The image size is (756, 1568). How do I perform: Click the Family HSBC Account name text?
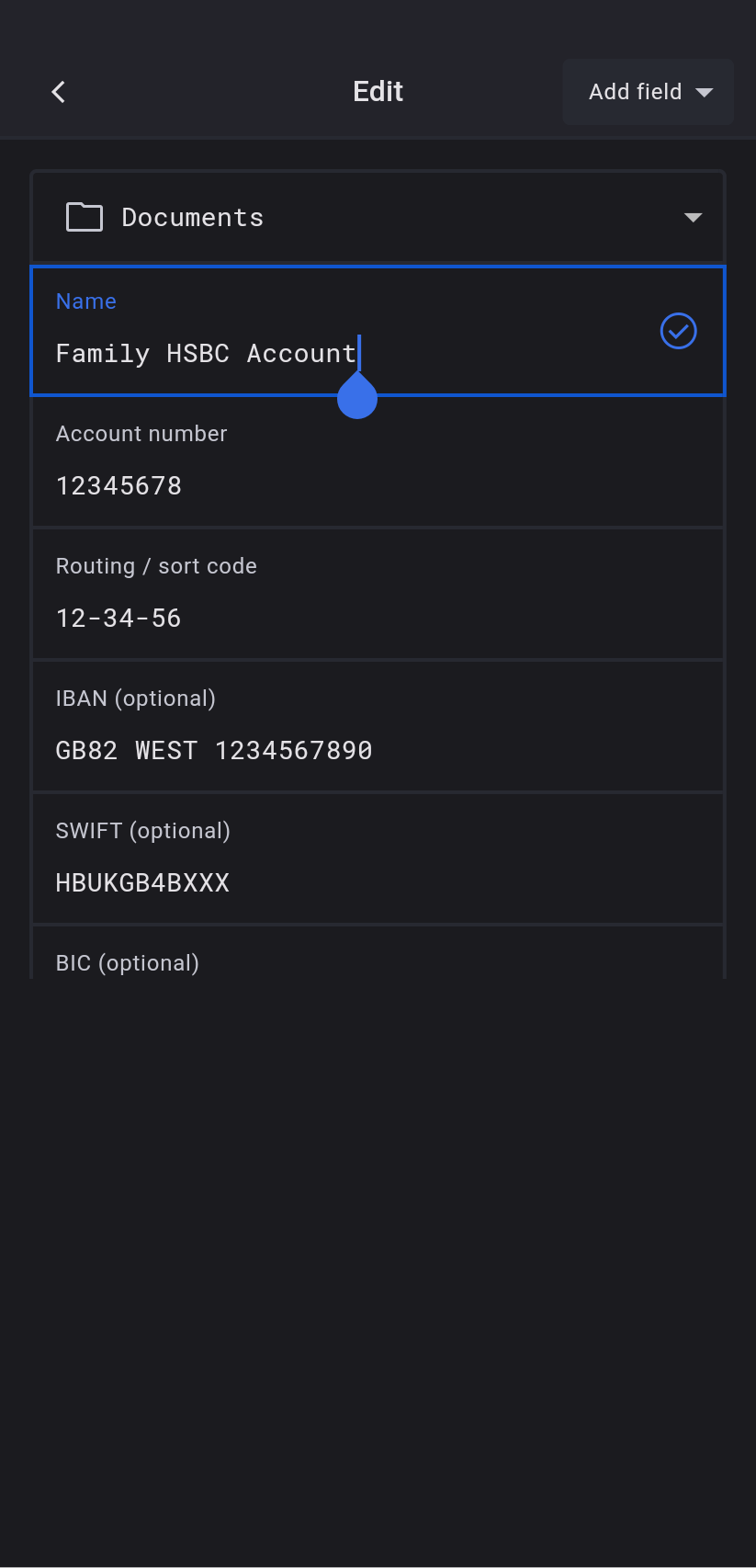[206, 354]
